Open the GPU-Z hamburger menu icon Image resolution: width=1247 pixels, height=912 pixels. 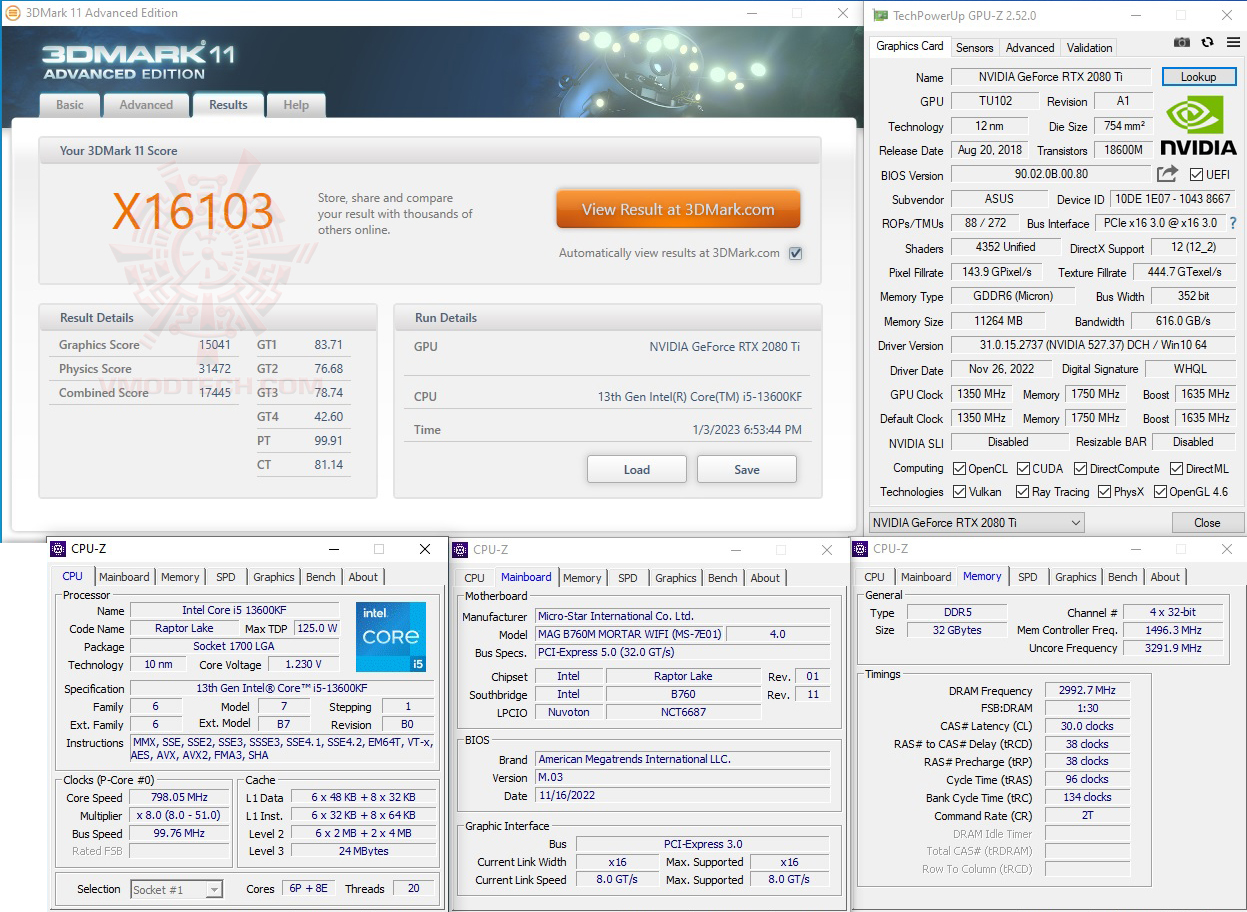(x=1233, y=42)
